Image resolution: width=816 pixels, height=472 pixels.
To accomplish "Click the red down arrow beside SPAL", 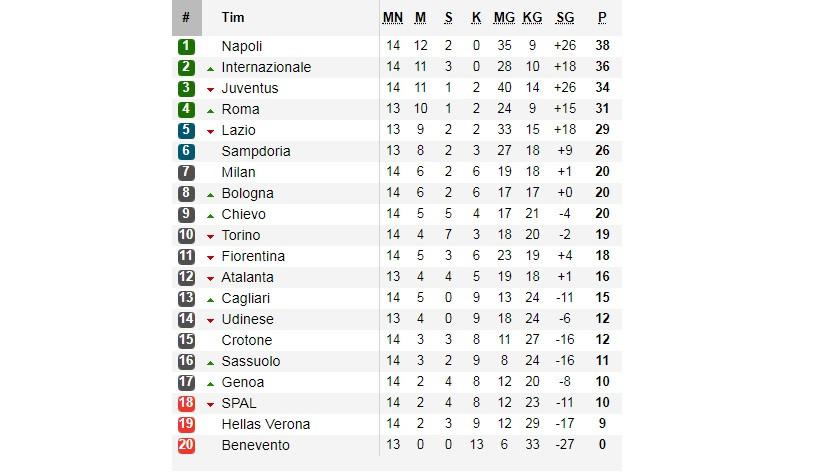I will tap(211, 404).
